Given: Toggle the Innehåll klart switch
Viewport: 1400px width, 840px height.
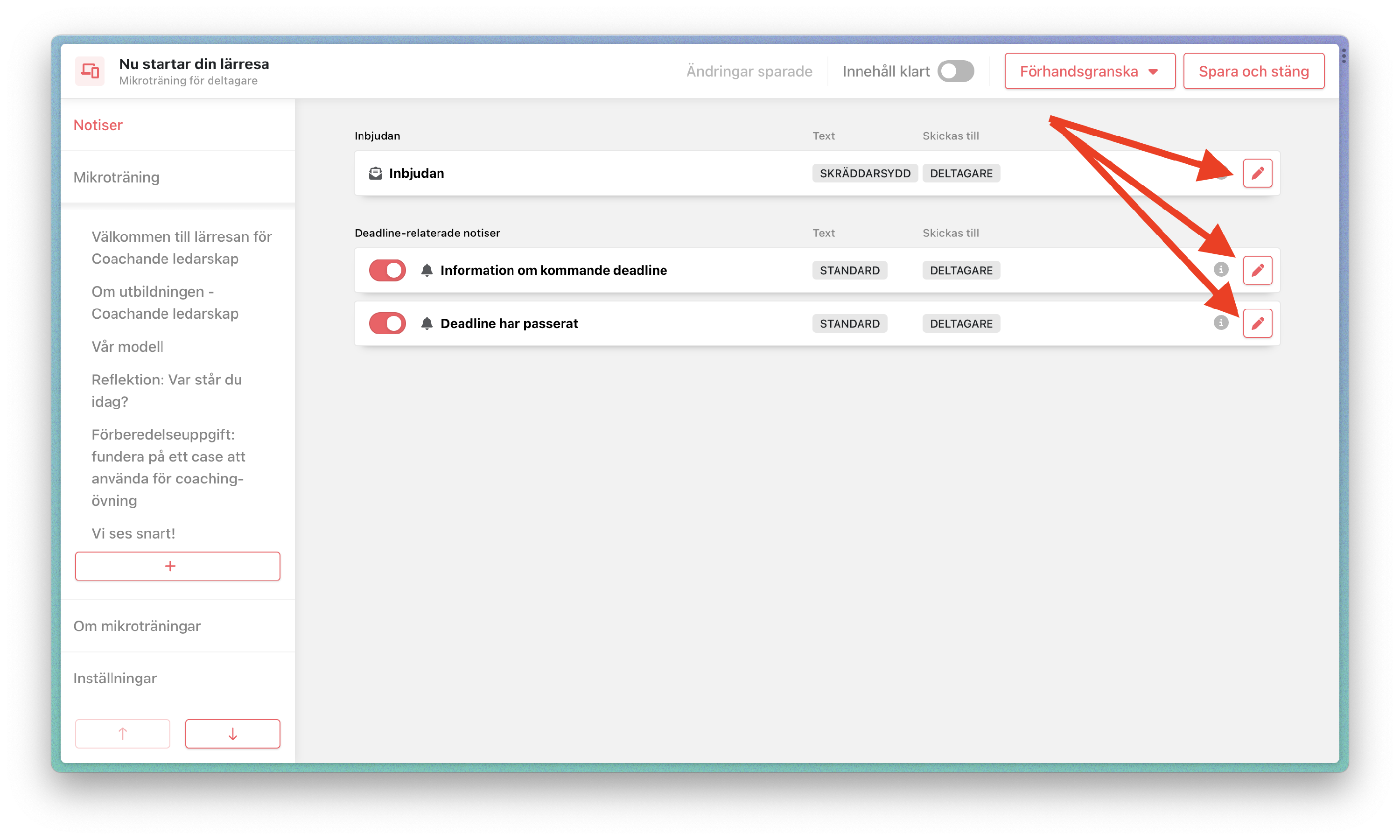Looking at the screenshot, I should pyautogui.click(x=955, y=71).
